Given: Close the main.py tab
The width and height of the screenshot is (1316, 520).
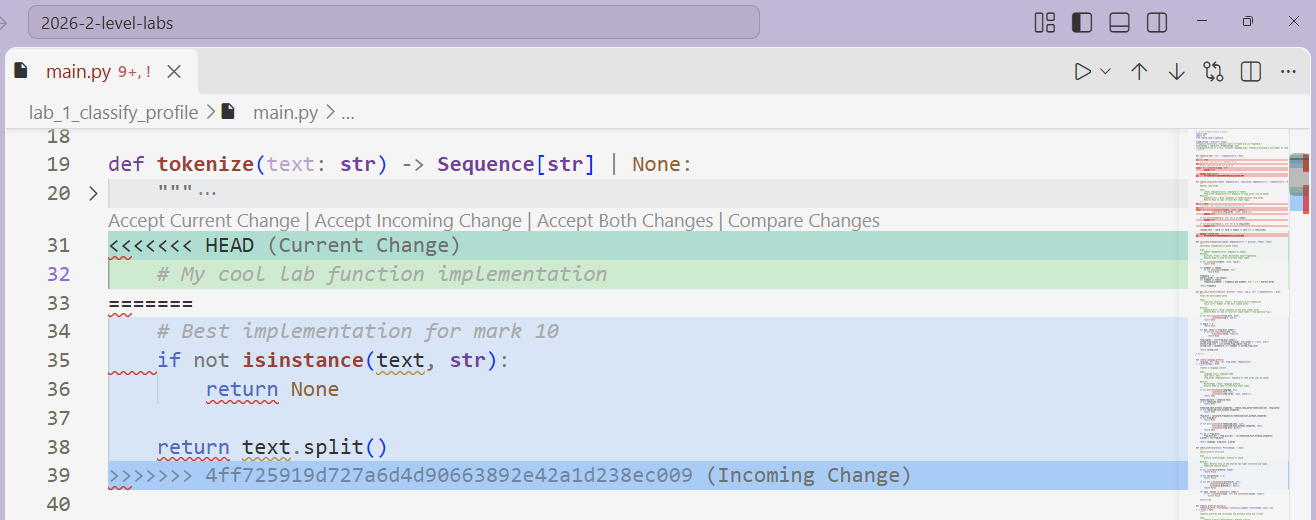Looking at the screenshot, I should (174, 72).
